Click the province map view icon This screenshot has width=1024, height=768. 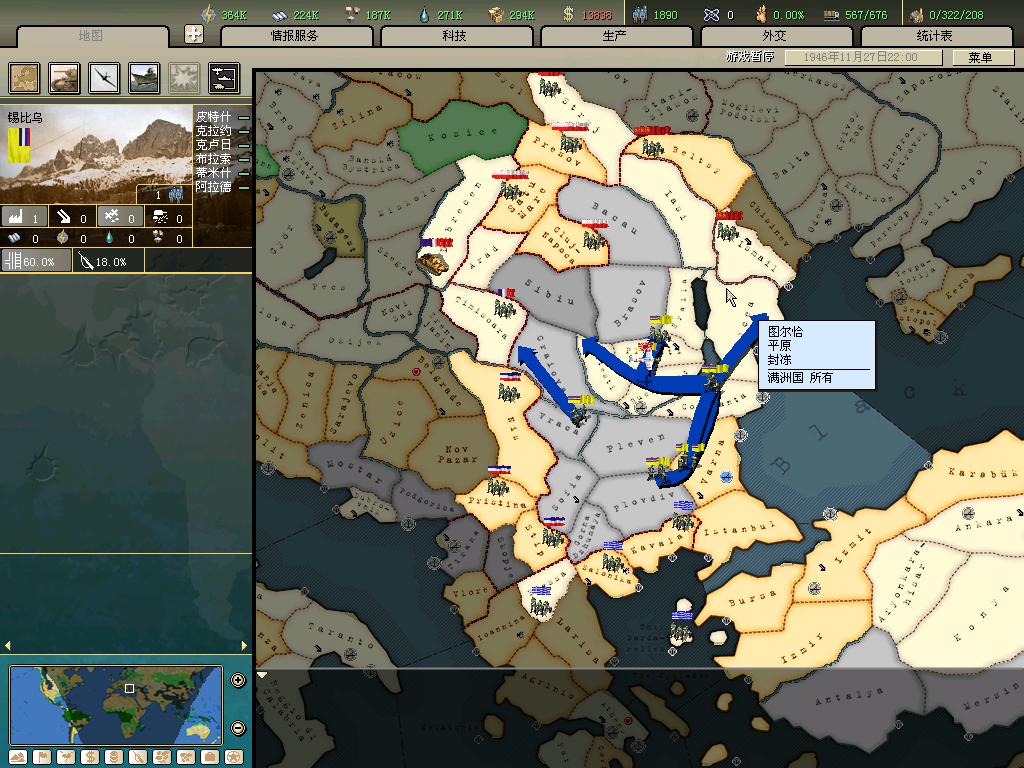[x=25, y=77]
